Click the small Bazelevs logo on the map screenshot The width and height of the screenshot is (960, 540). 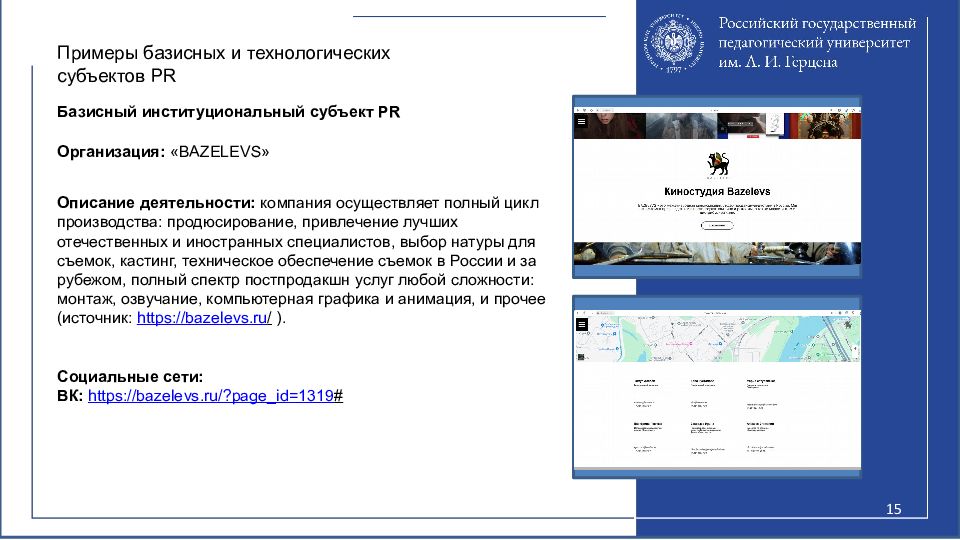tap(848, 324)
